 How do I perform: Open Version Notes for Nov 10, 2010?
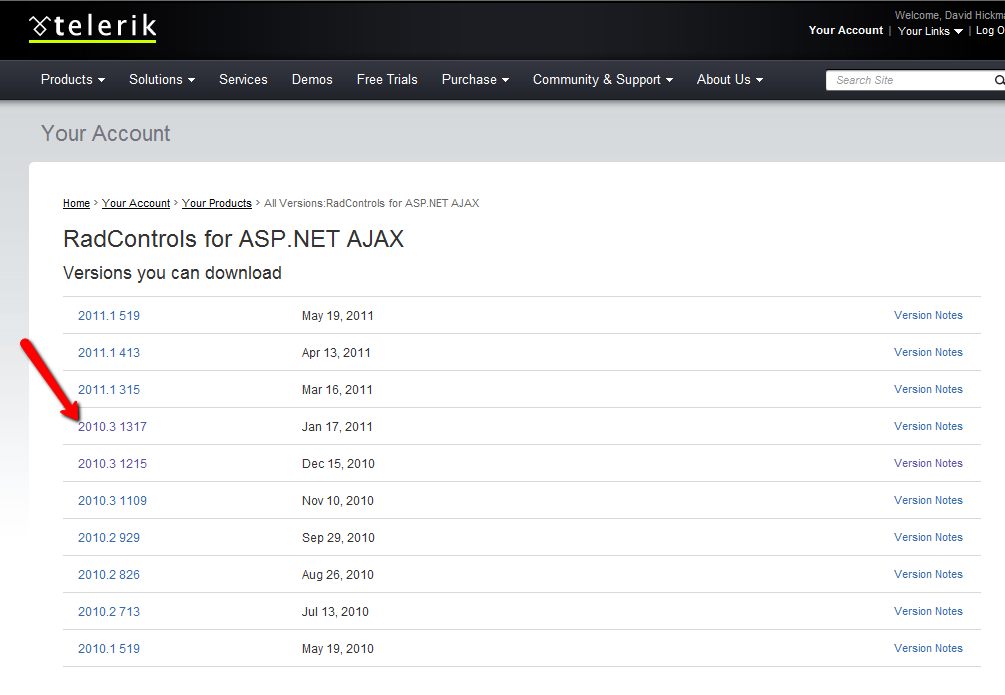click(928, 500)
